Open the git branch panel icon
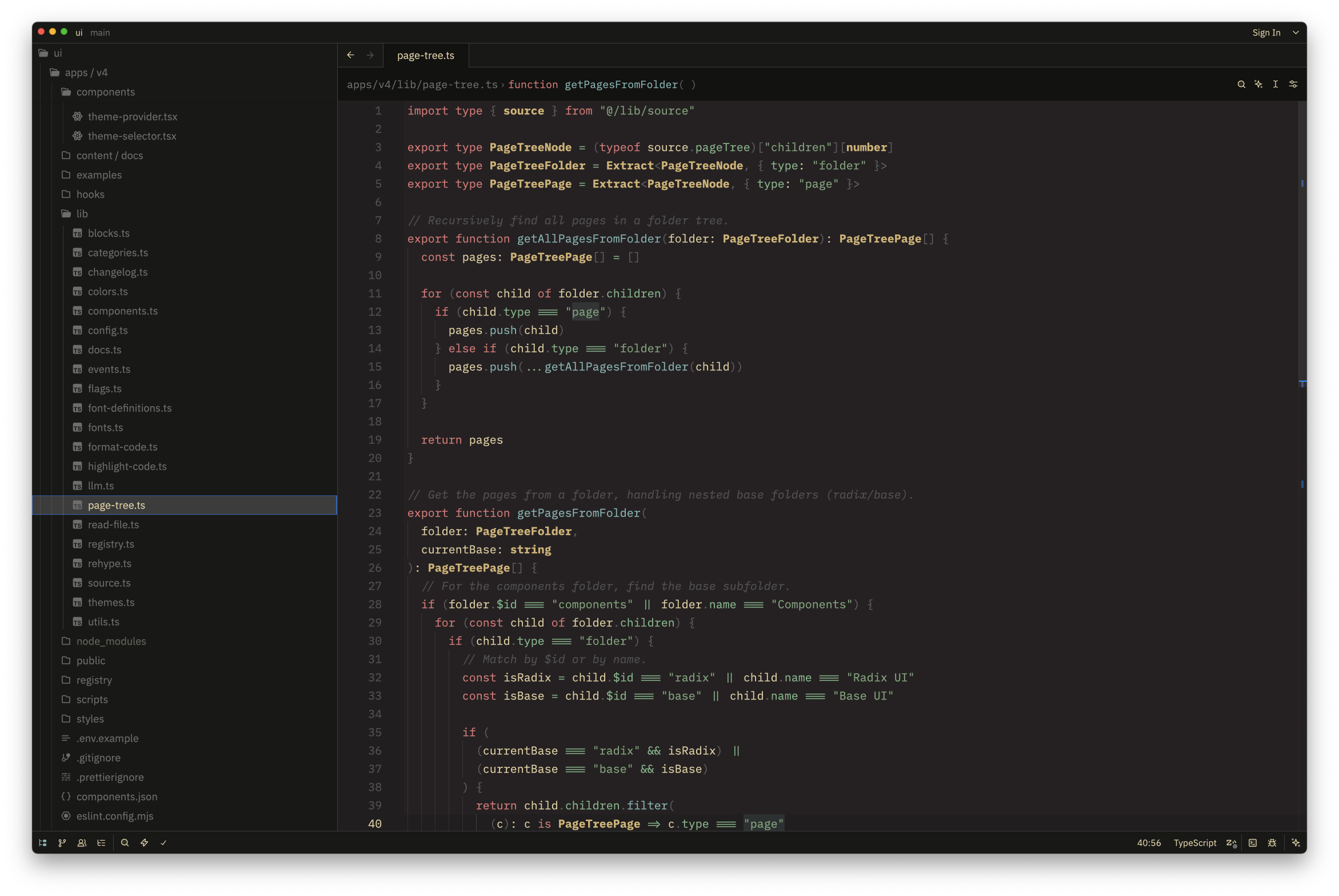Screen dimensions: 1339x896 [62, 842]
